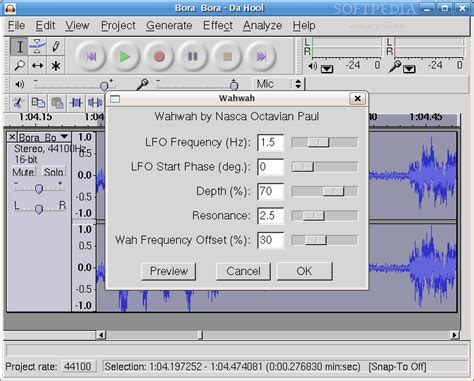Click the LFO Start Phase input field
This screenshot has width=474, height=381.
[x=271, y=167]
